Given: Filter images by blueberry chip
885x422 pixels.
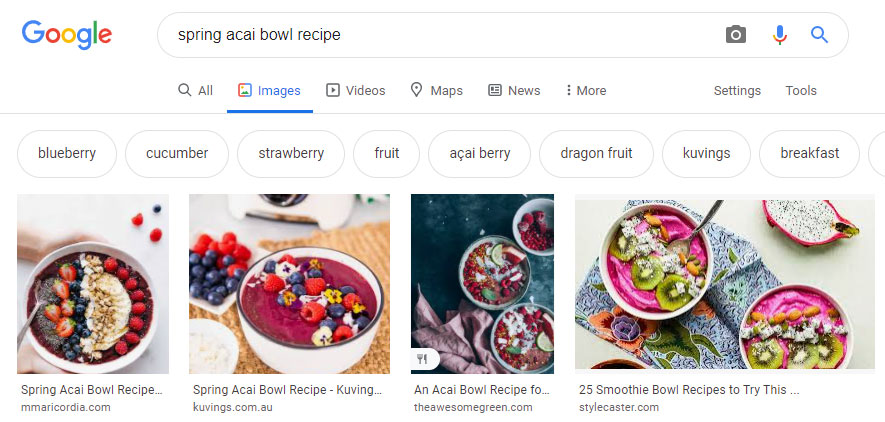Looking at the screenshot, I should tap(67, 153).
